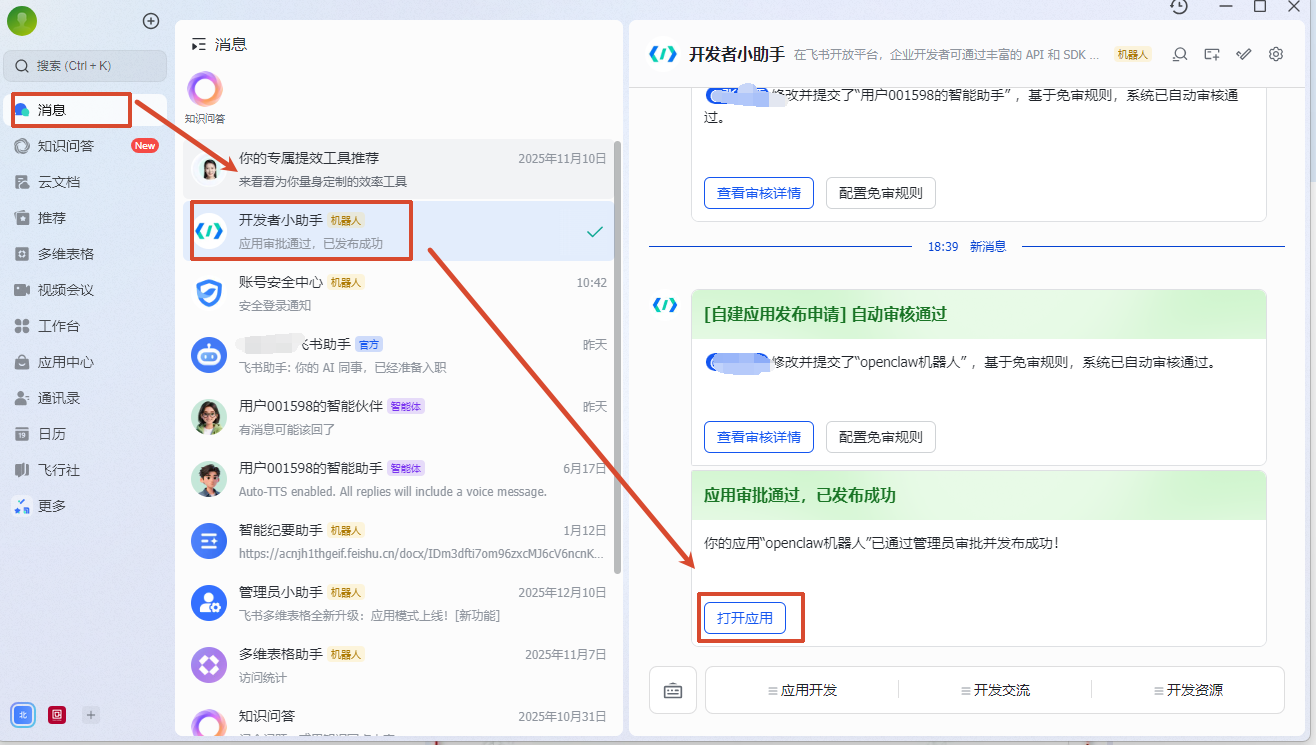This screenshot has height=745, width=1316.
Task: Open chat settings gear icon
Action: coord(1276,54)
